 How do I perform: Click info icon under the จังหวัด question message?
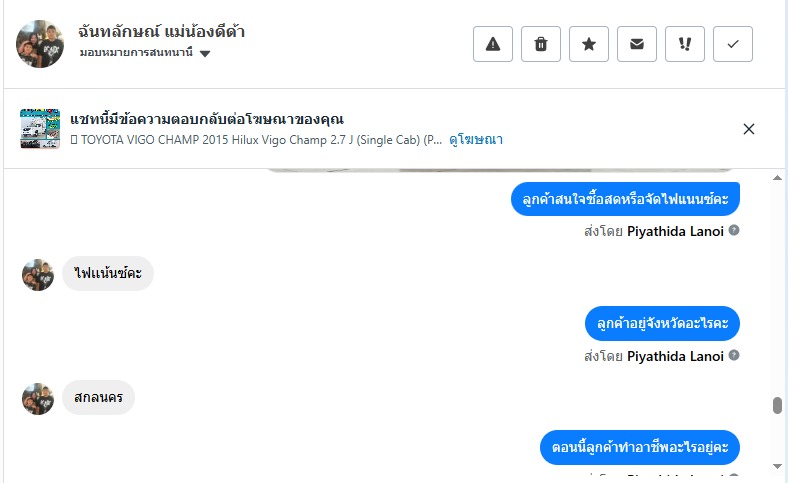(734, 355)
